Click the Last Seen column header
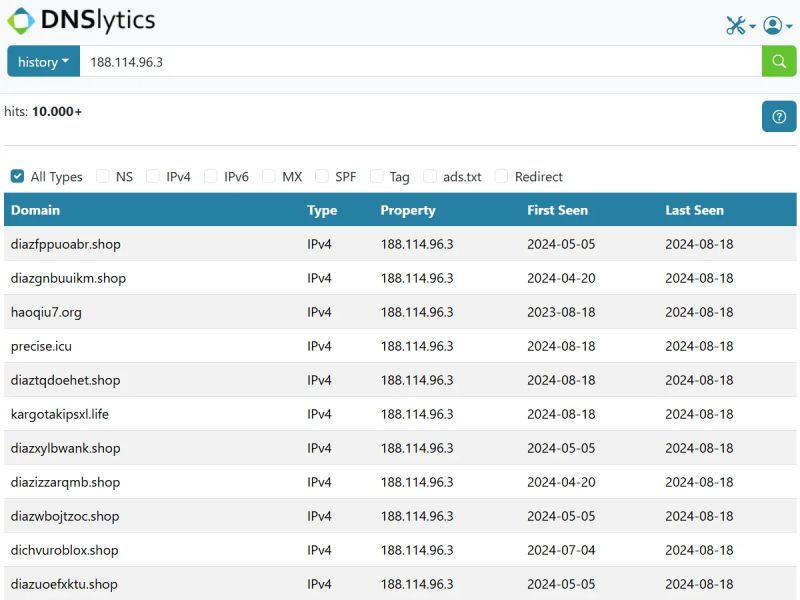 click(694, 210)
